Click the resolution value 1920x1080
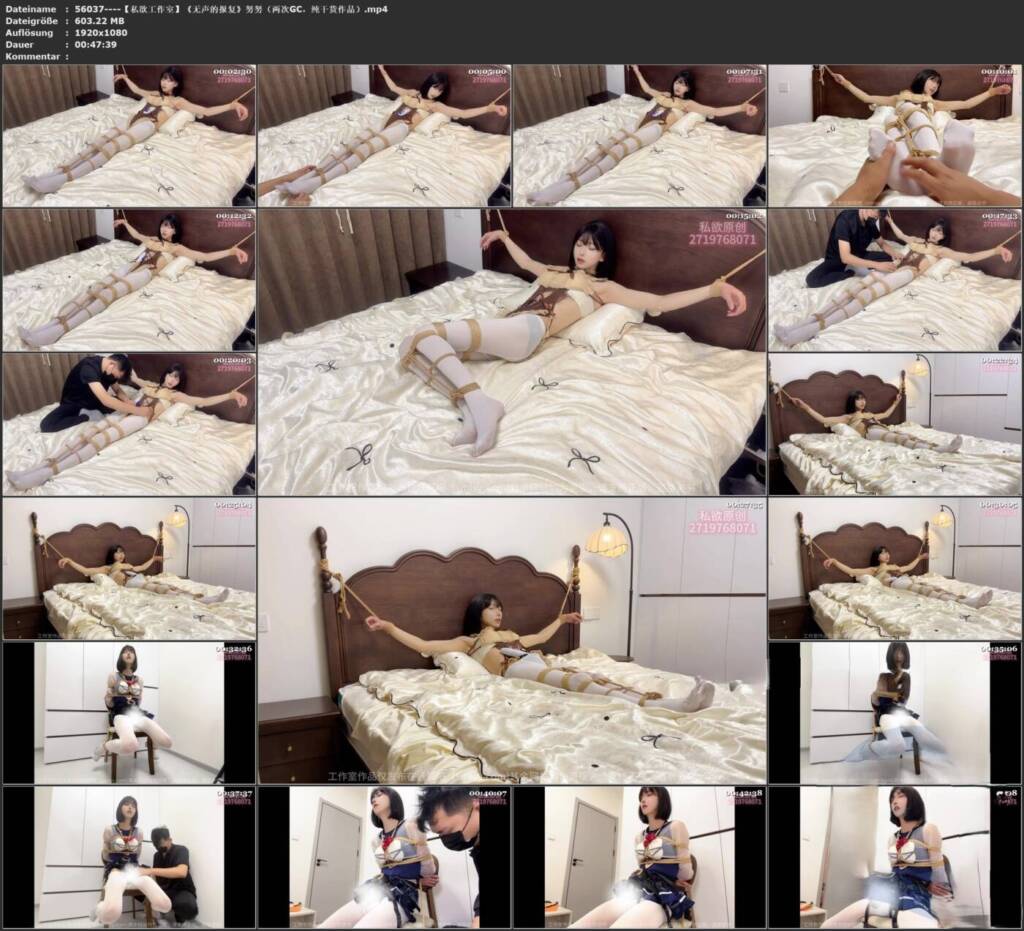Screen dimensions: 1024x931 (x=101, y=33)
